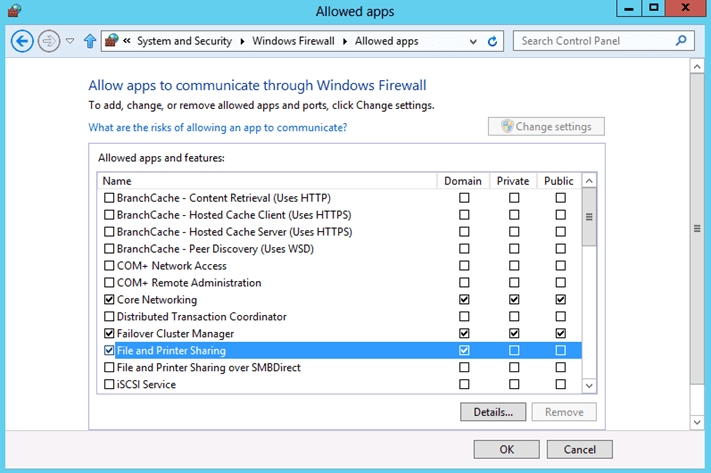Enable BranchCache Hosted Cache Server checkbox

tap(109, 232)
